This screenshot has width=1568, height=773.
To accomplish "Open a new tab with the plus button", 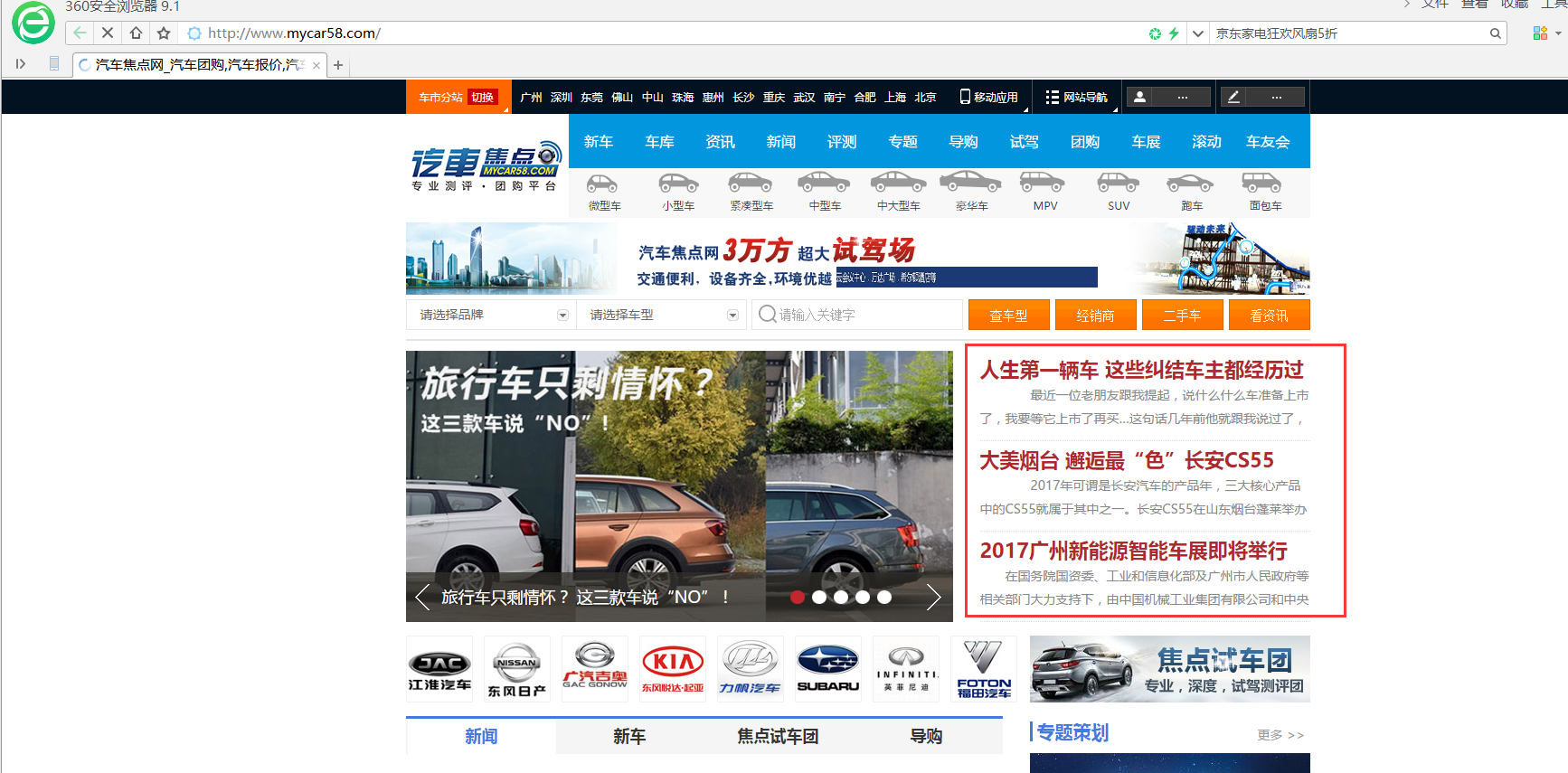I will [338, 65].
